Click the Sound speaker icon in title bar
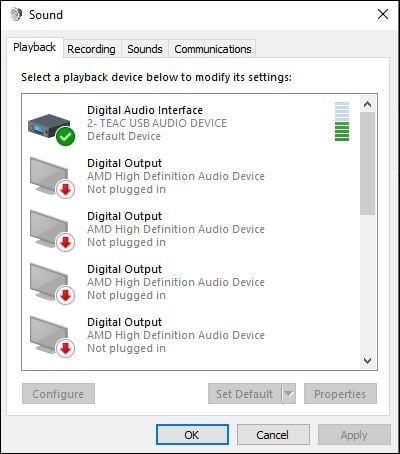This screenshot has width=400, height=454. pos(16,14)
